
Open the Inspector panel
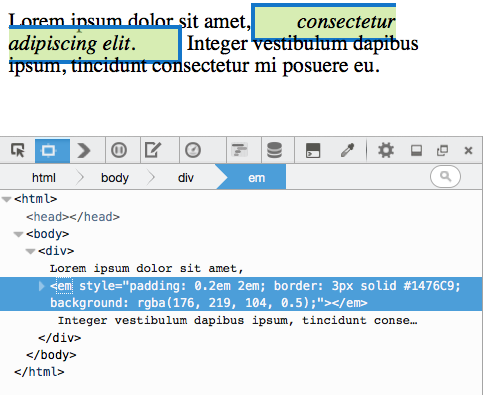(x=52, y=151)
